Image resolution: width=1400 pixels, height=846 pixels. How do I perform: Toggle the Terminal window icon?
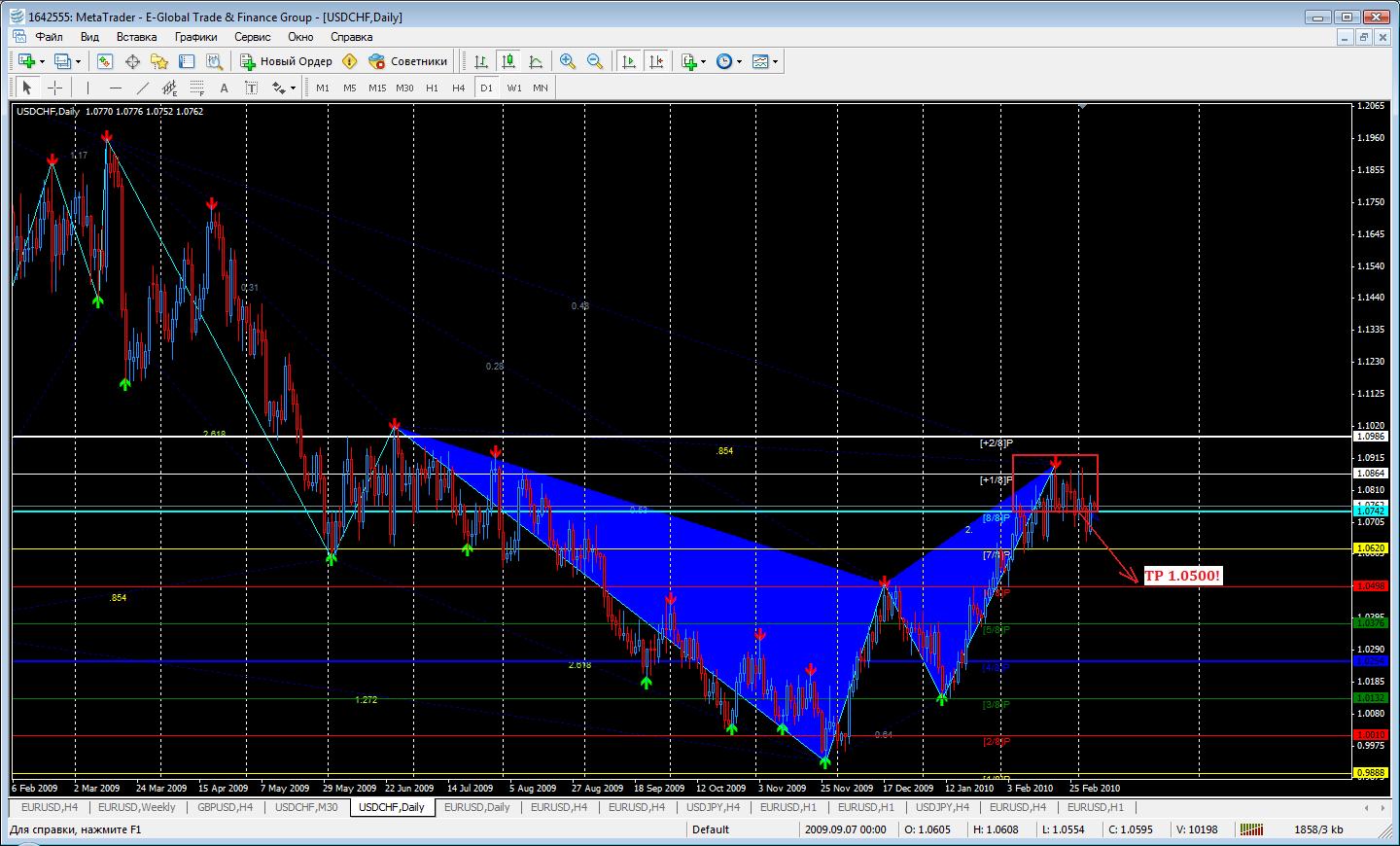(x=187, y=61)
